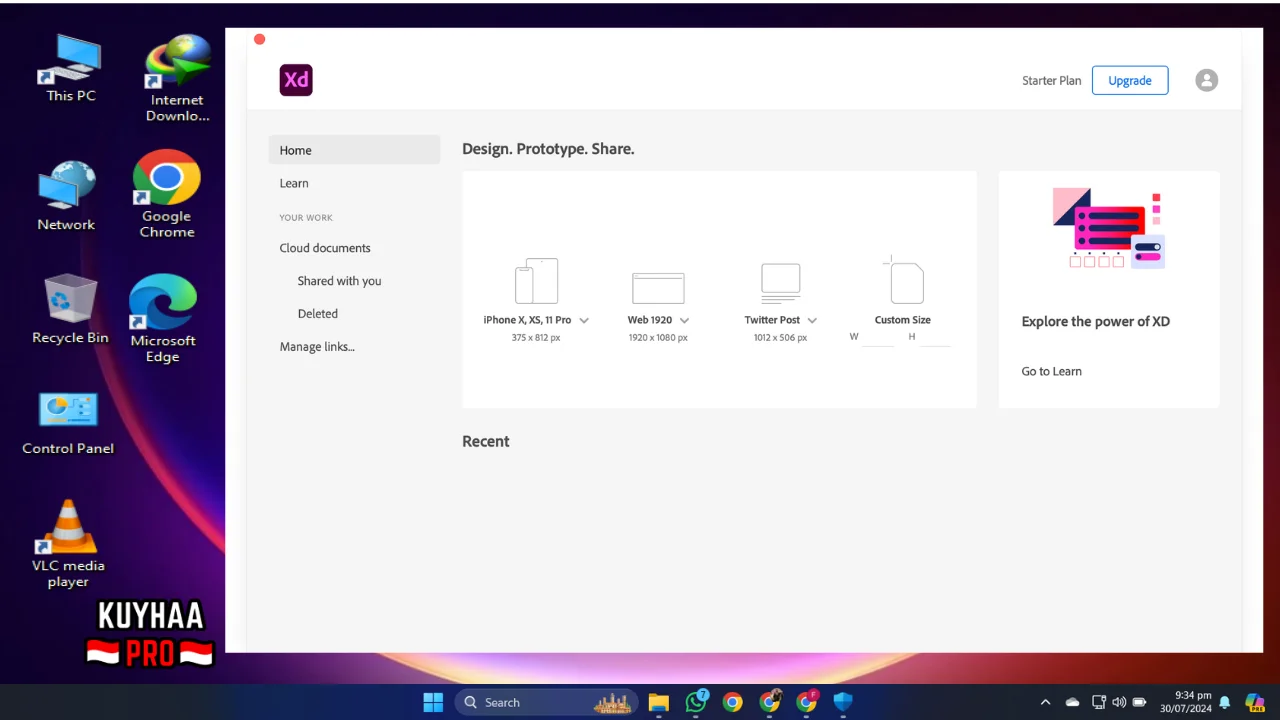This screenshot has height=720, width=1280.
Task: Create Custom Size document icon
Action: point(905,280)
